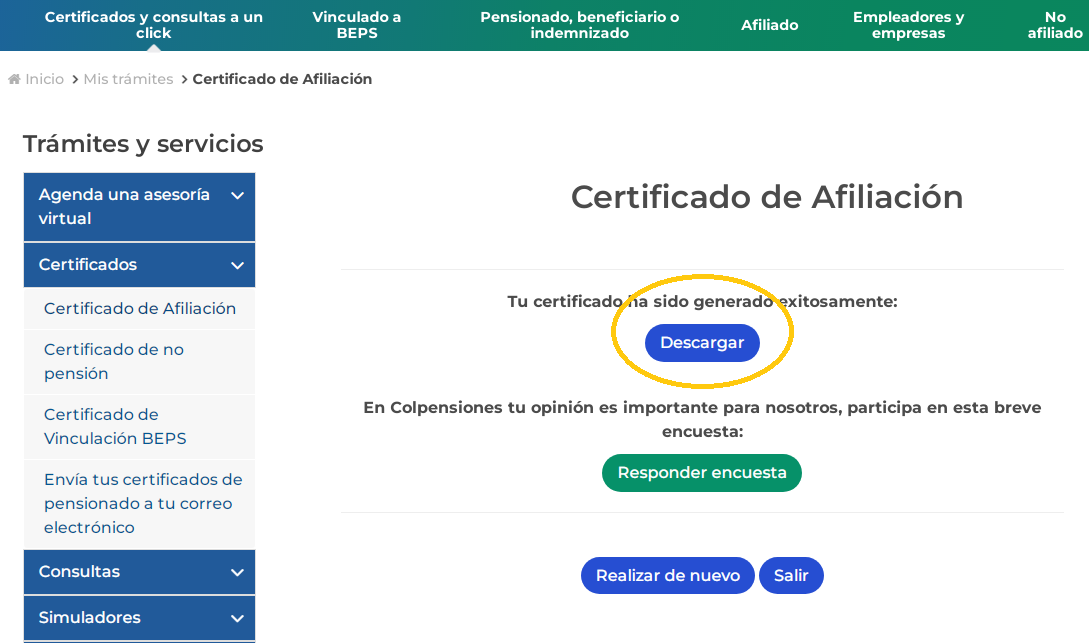
Task: Open Certificados y consultas a un click tab
Action: click(154, 25)
